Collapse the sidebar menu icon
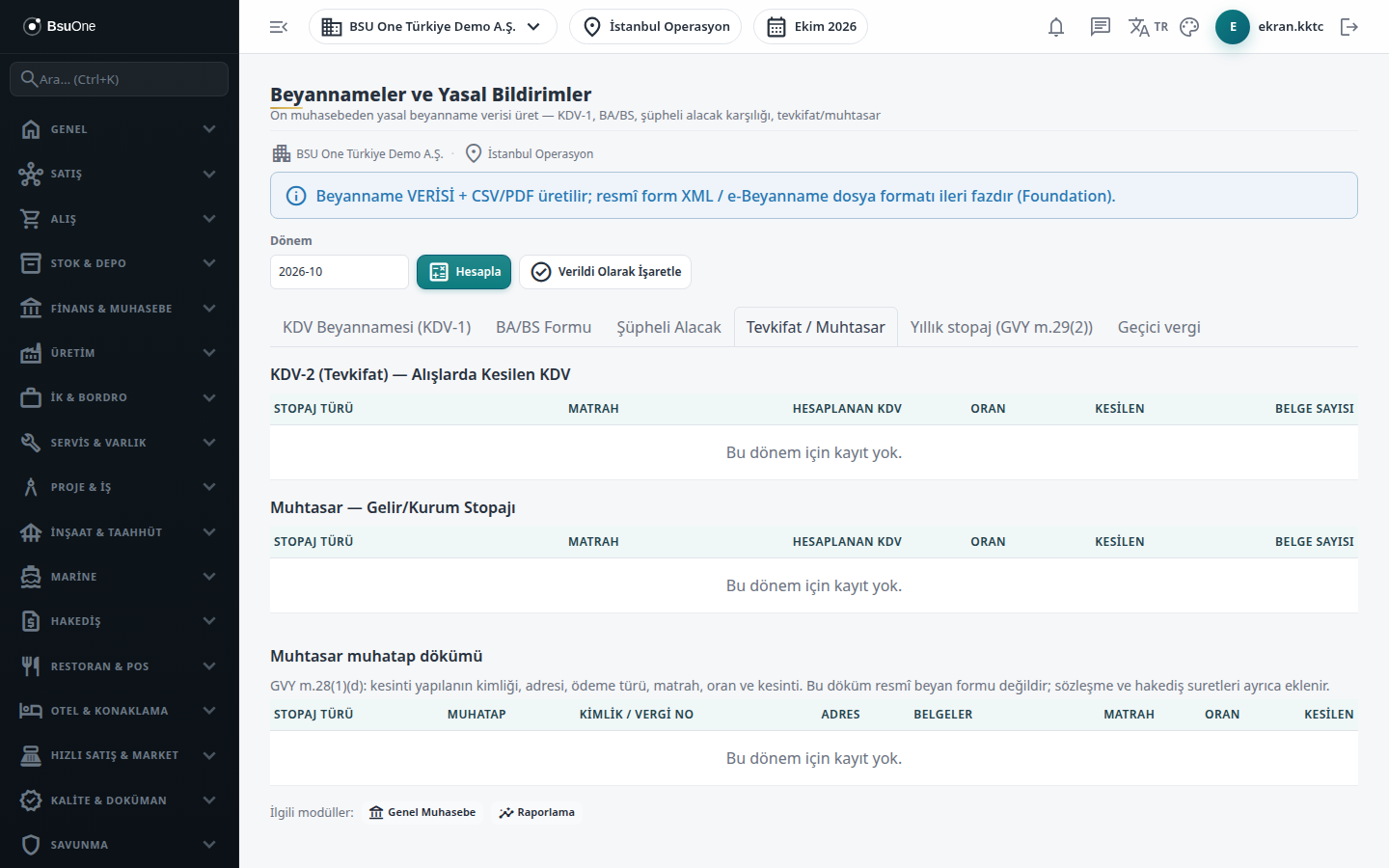The image size is (1389, 868). pyautogui.click(x=279, y=27)
